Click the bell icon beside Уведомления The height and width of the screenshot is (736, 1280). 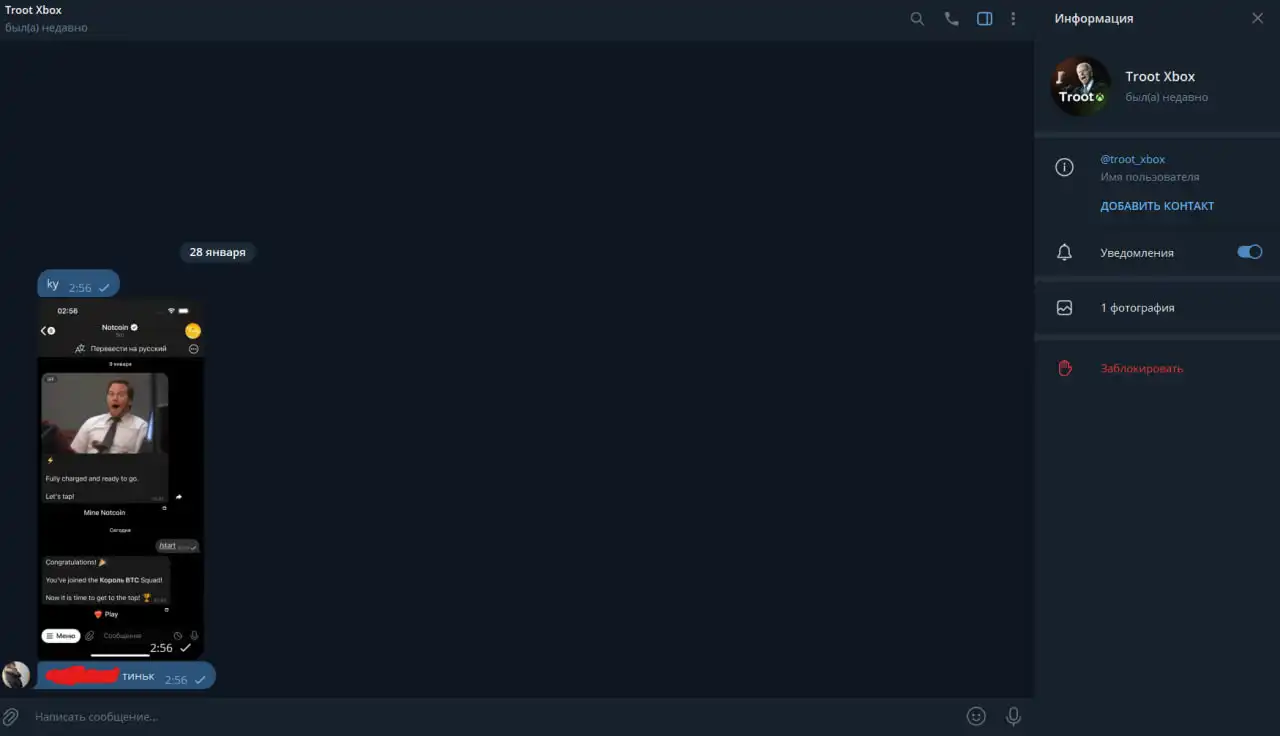pyautogui.click(x=1064, y=252)
